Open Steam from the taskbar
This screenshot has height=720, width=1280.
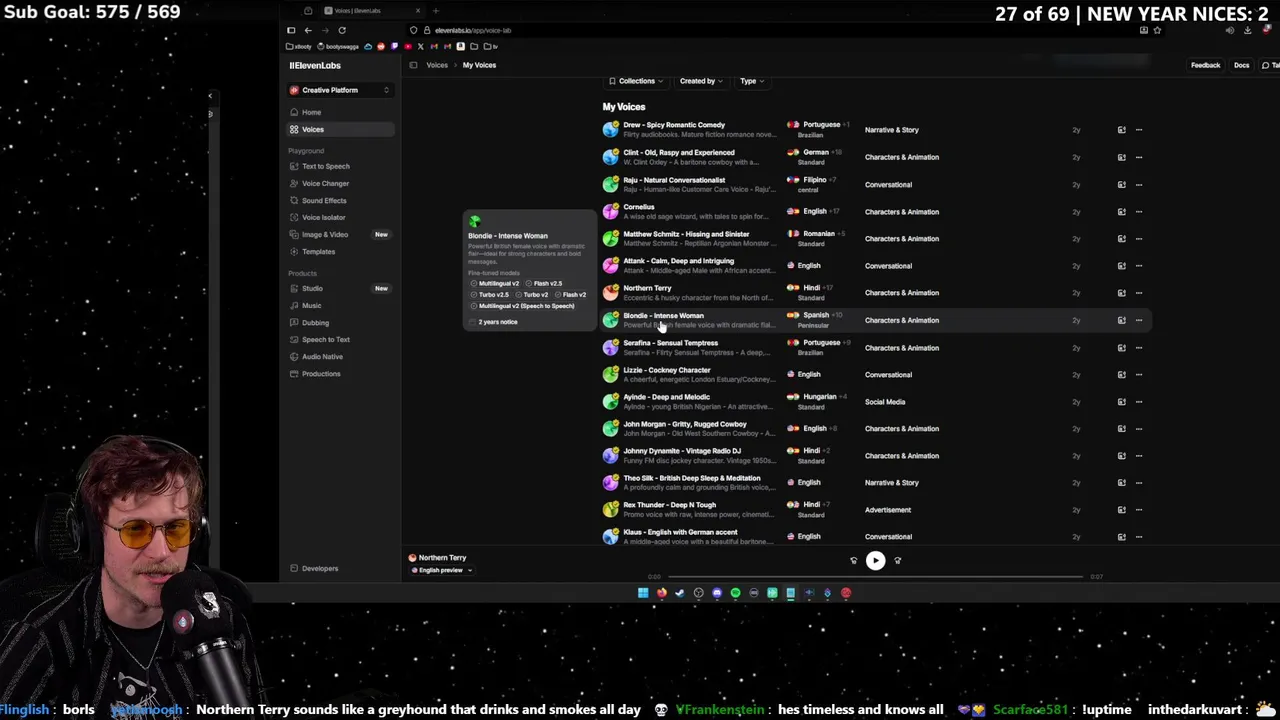680,593
